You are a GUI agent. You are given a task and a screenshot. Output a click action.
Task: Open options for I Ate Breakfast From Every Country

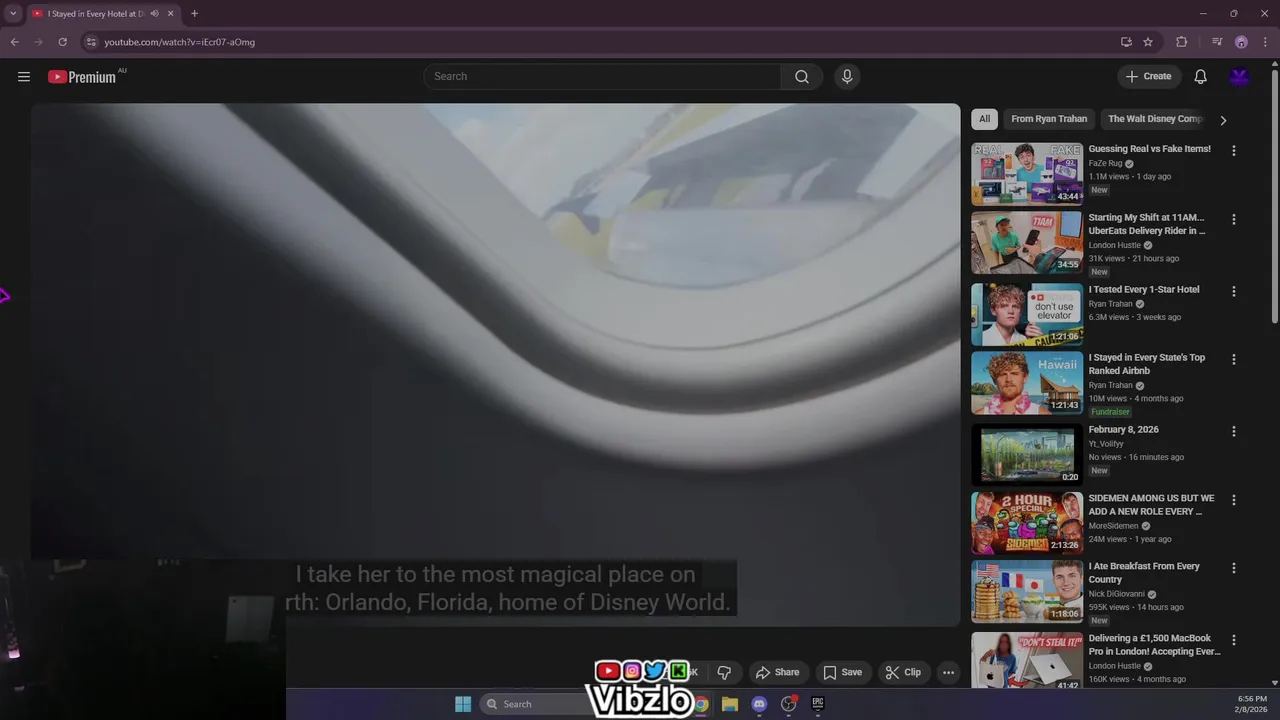1233,567
